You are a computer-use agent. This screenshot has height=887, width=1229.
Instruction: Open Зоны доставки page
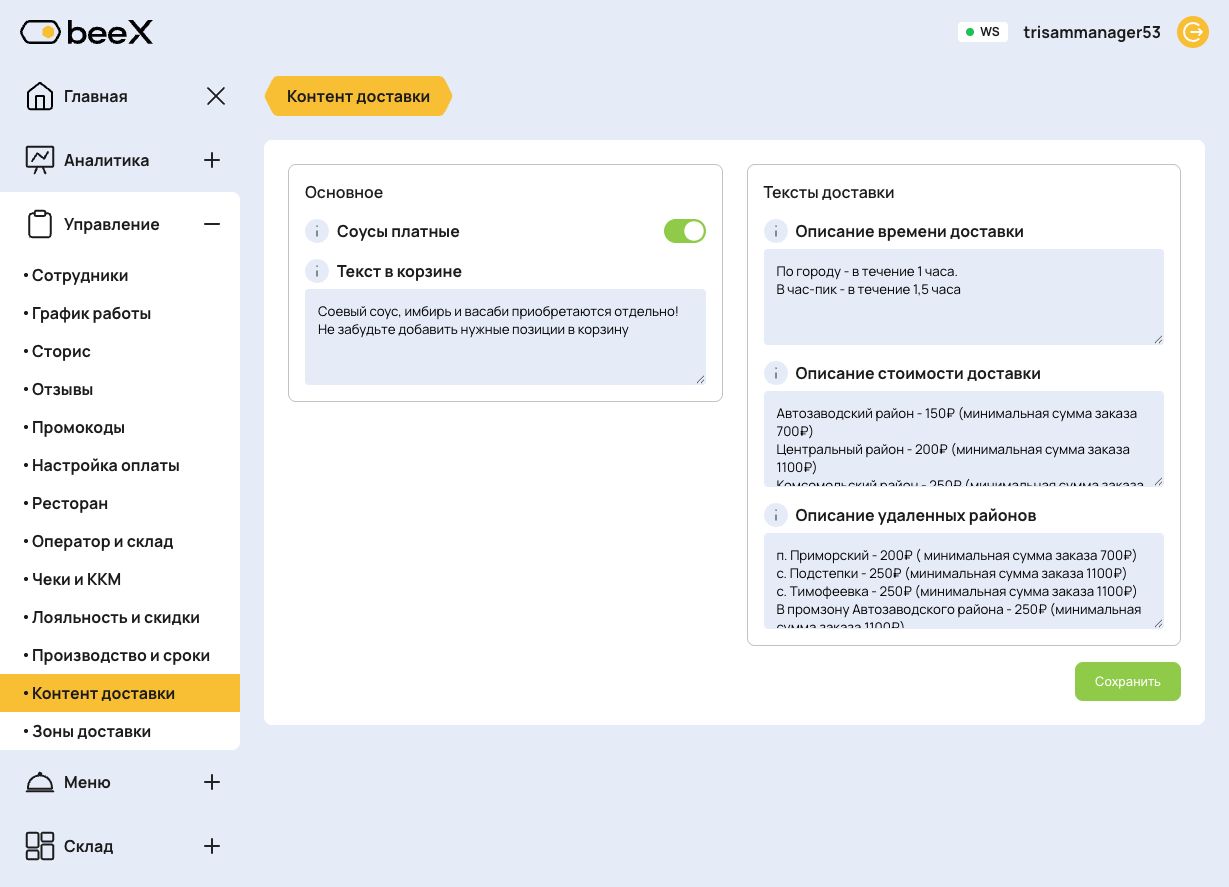coord(120,731)
